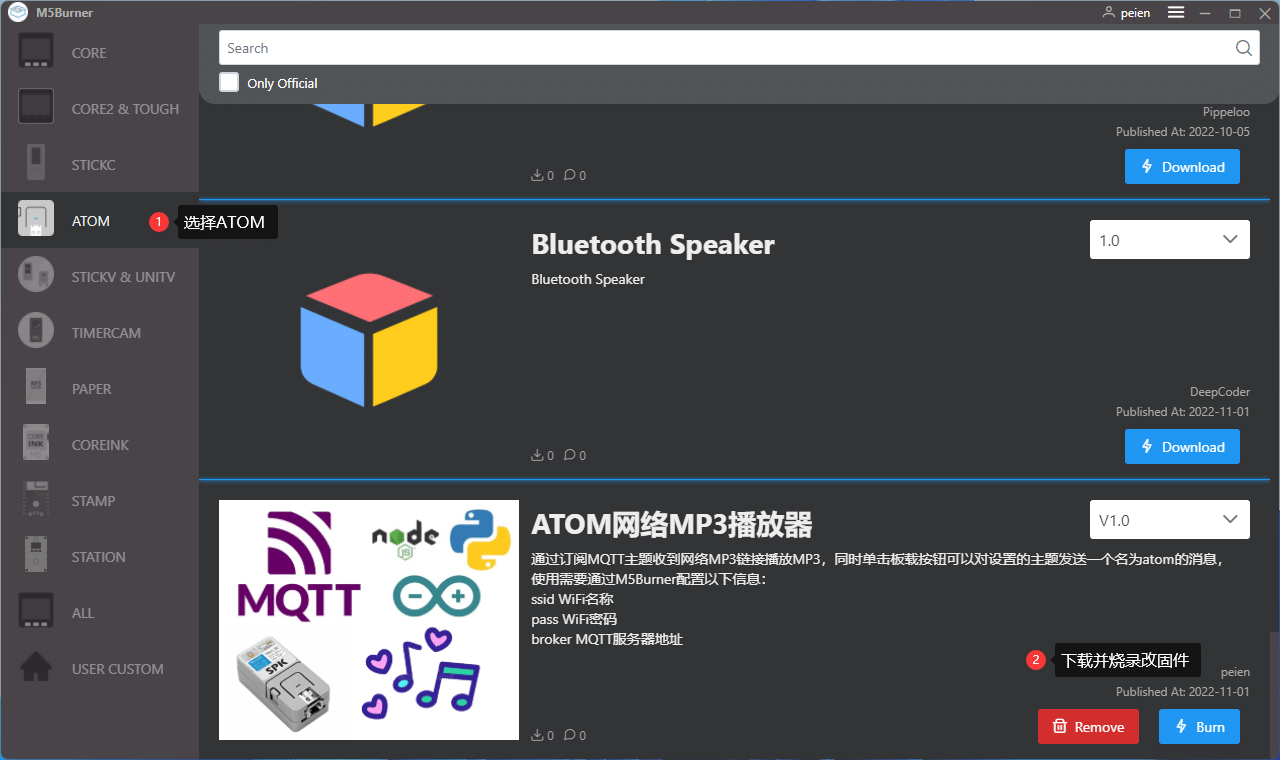
Task: Download the Bluetooth Speaker firmware
Action: (x=1182, y=447)
